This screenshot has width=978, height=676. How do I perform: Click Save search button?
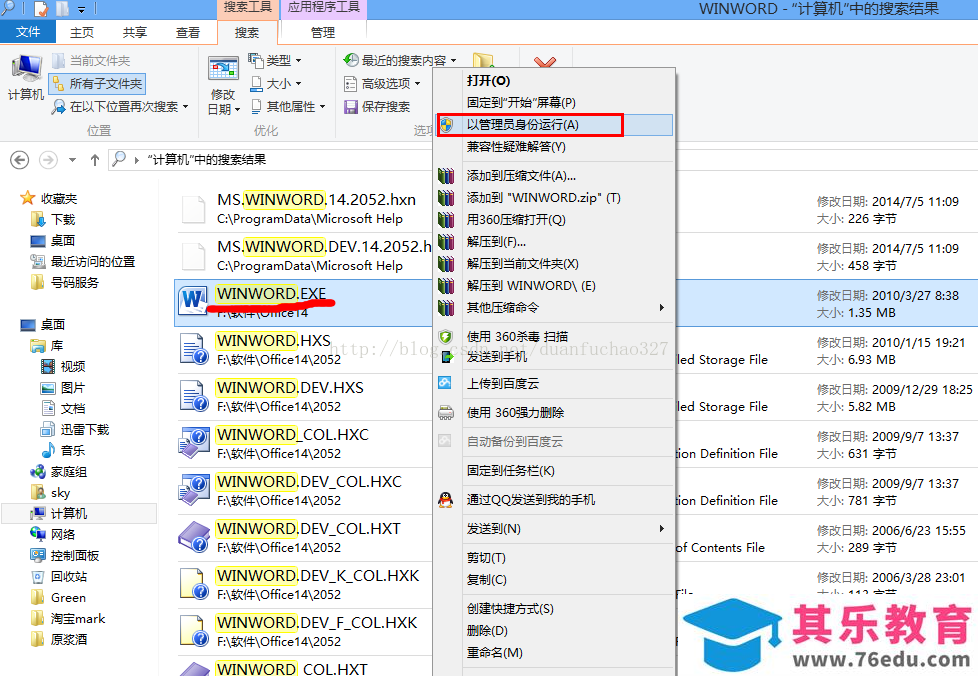point(377,107)
